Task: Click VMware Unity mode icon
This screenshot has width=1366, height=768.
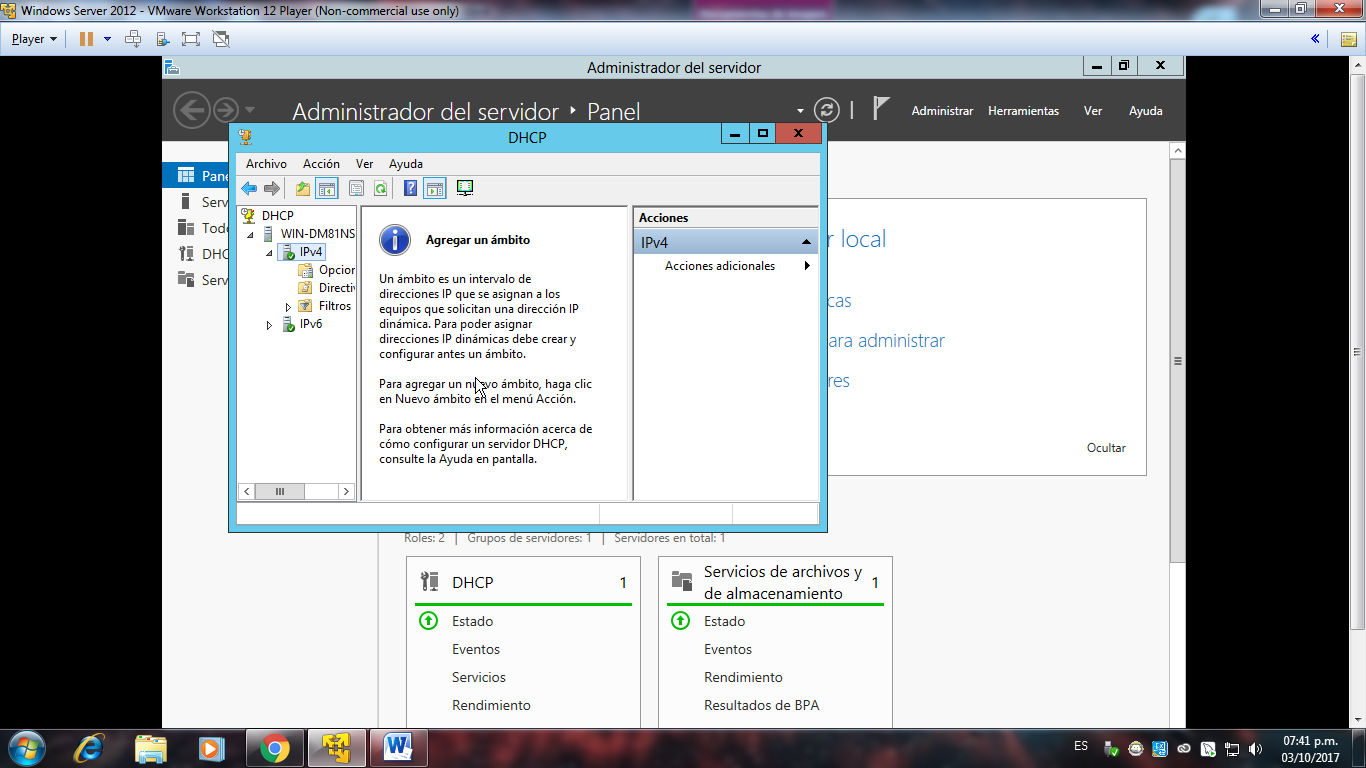Action: (x=221, y=39)
